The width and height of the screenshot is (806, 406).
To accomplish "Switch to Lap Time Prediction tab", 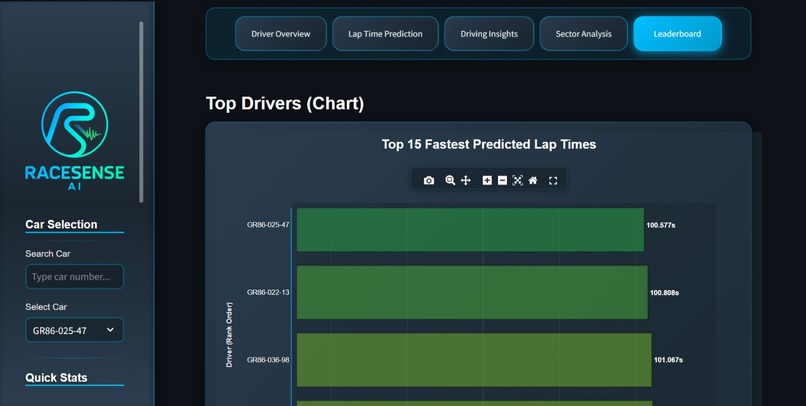I will (x=385, y=34).
